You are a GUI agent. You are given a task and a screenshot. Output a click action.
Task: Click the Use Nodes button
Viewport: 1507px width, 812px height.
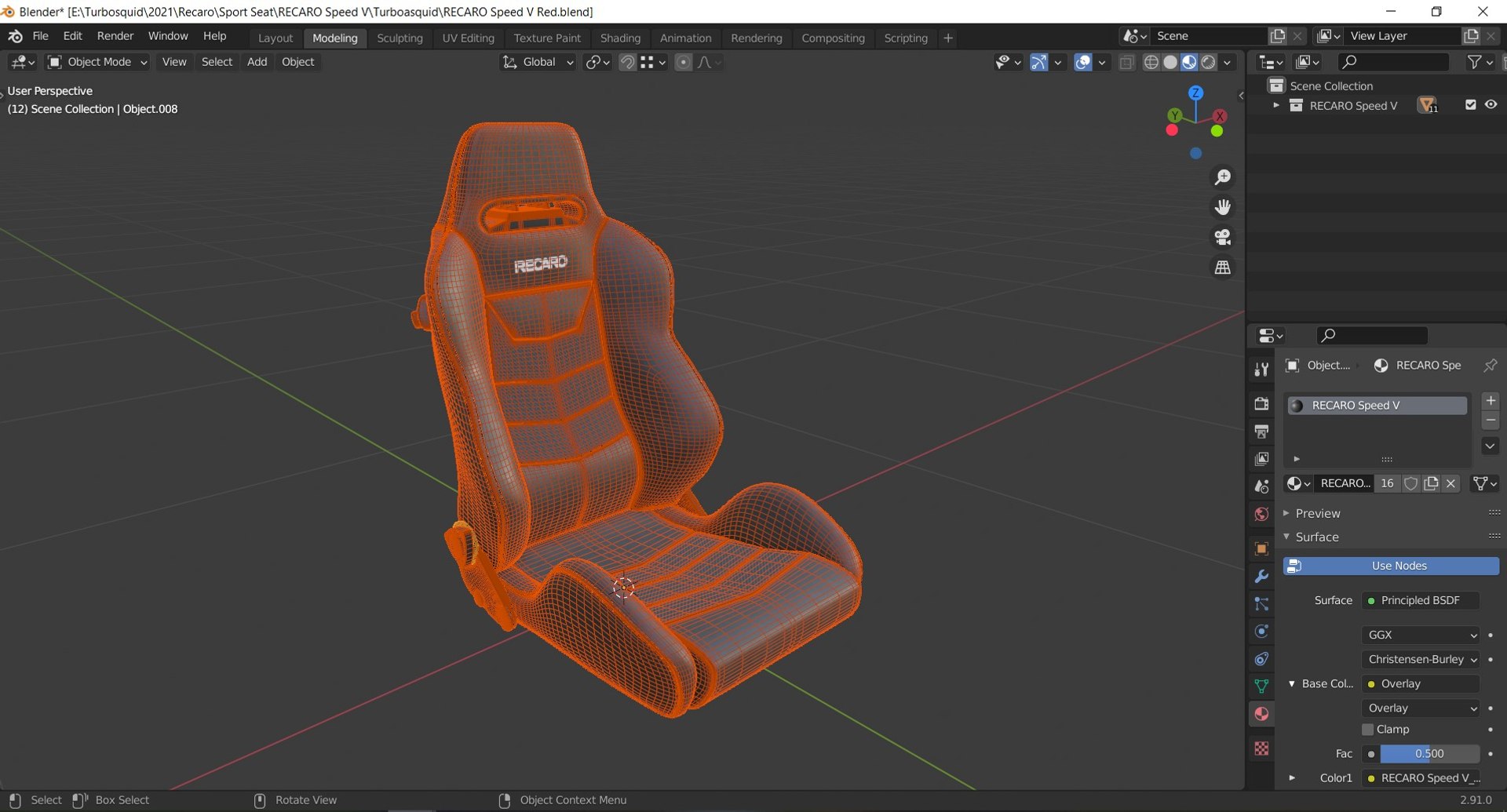click(1392, 566)
